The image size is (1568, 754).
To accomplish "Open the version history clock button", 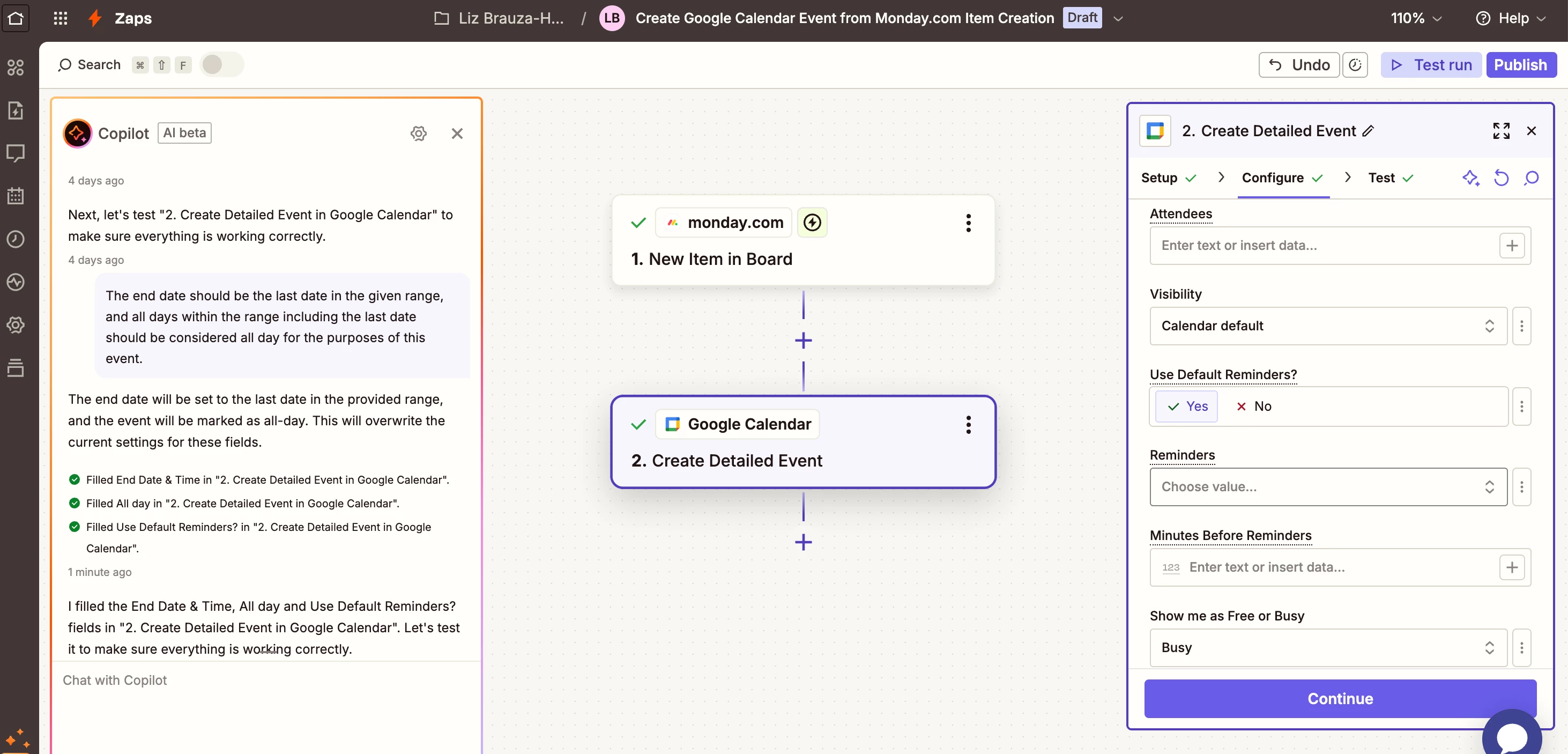I will (1355, 64).
